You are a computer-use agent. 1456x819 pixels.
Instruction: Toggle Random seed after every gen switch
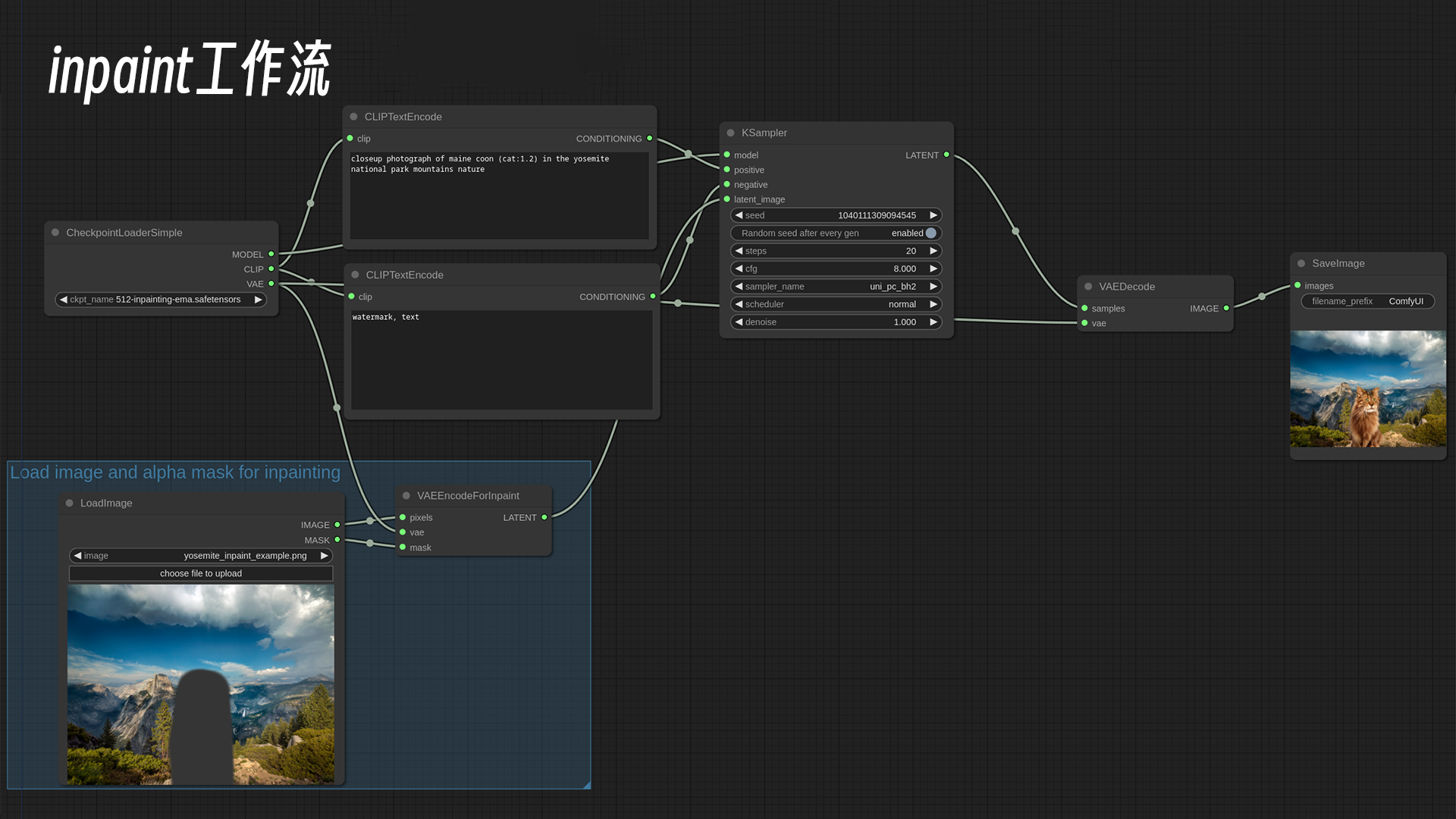(930, 234)
